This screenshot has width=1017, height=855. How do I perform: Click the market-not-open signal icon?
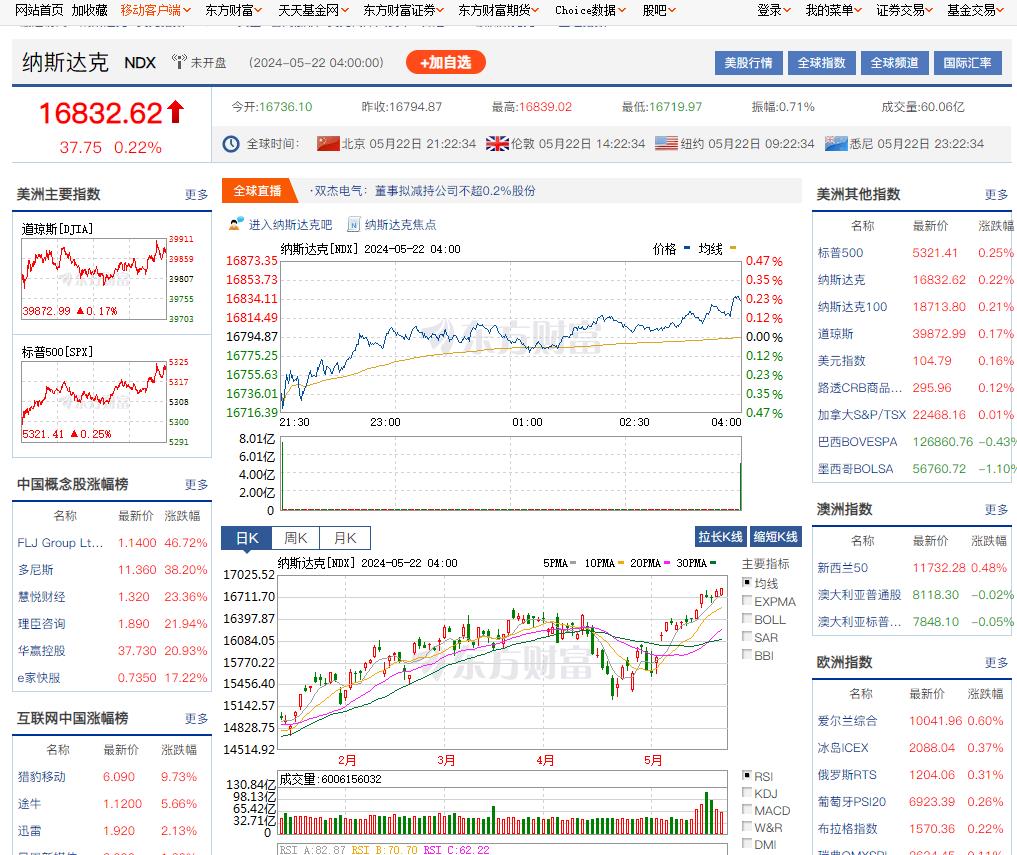[179, 62]
